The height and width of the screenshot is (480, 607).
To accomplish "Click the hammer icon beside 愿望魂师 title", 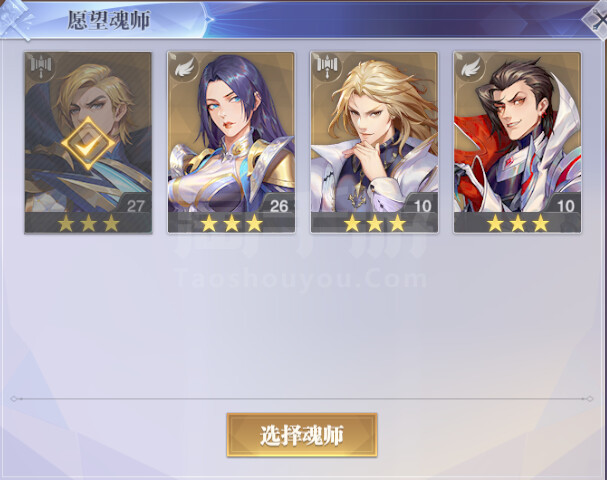I will tap(16, 19).
